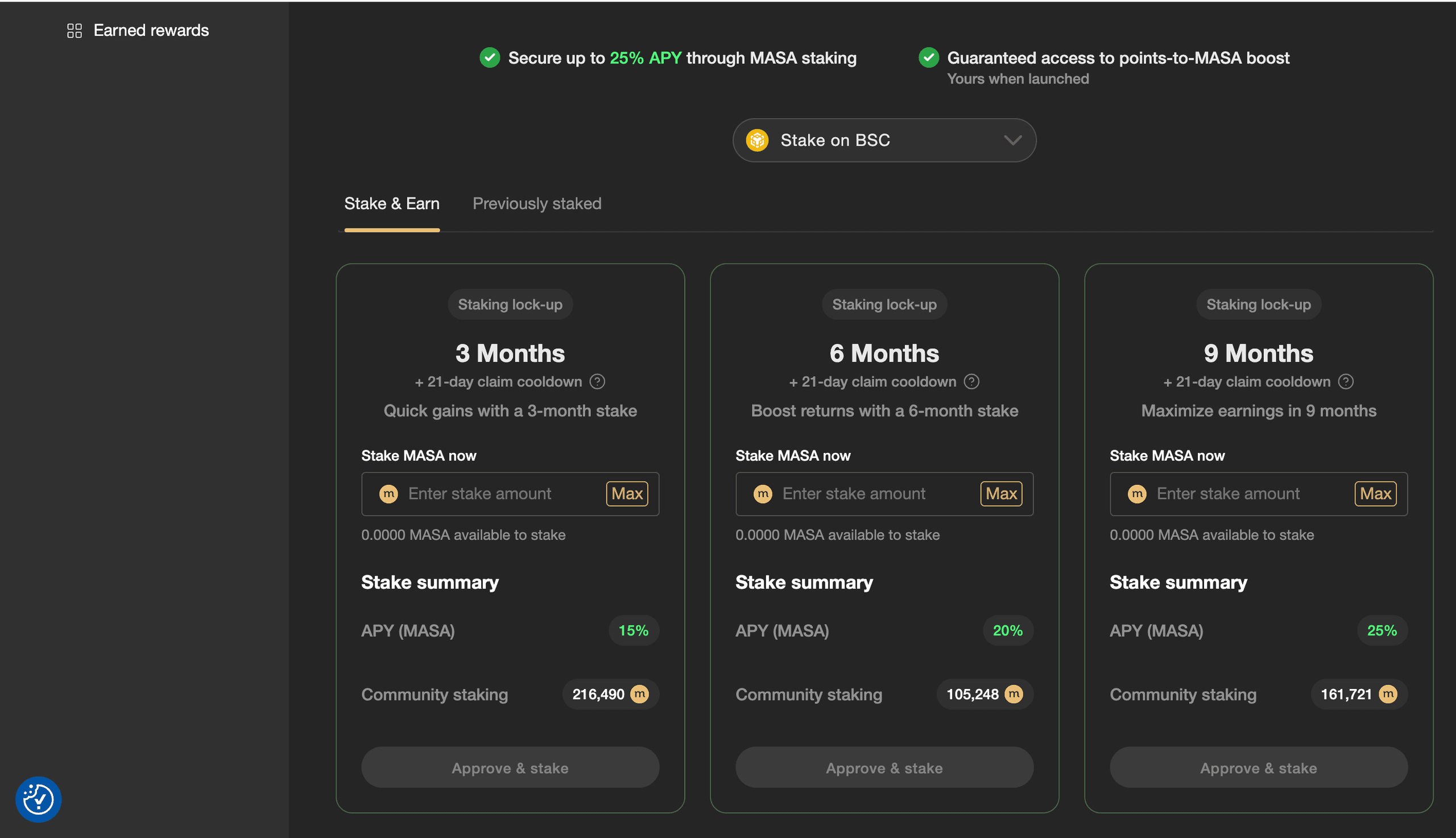The width and height of the screenshot is (1456, 838).
Task: Expand the Stake on BSC dropdown chevron
Action: tap(1012, 141)
